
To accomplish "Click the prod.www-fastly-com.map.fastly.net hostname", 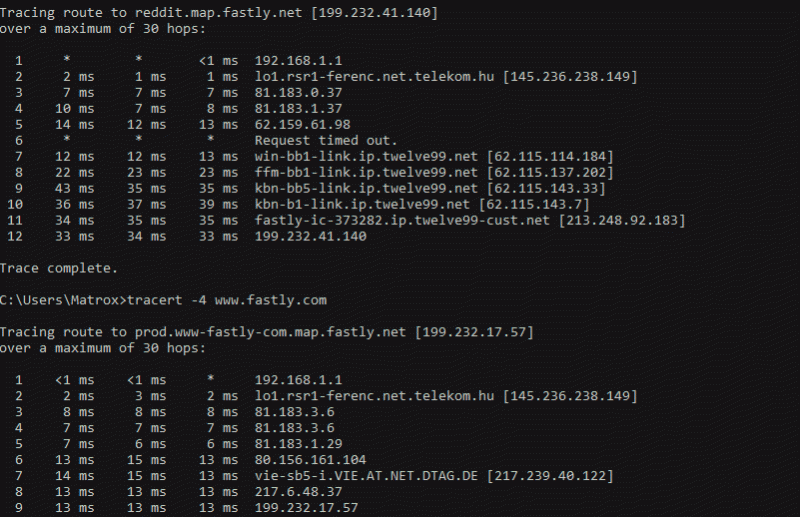I will pos(270,332).
